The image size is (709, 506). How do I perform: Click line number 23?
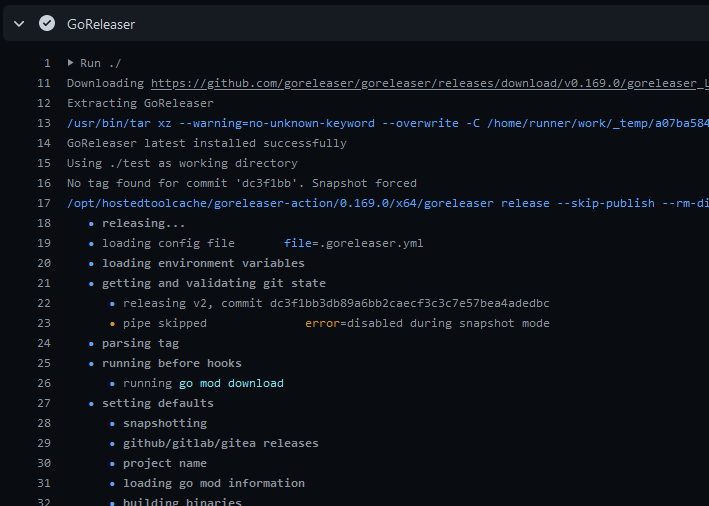[x=44, y=323]
